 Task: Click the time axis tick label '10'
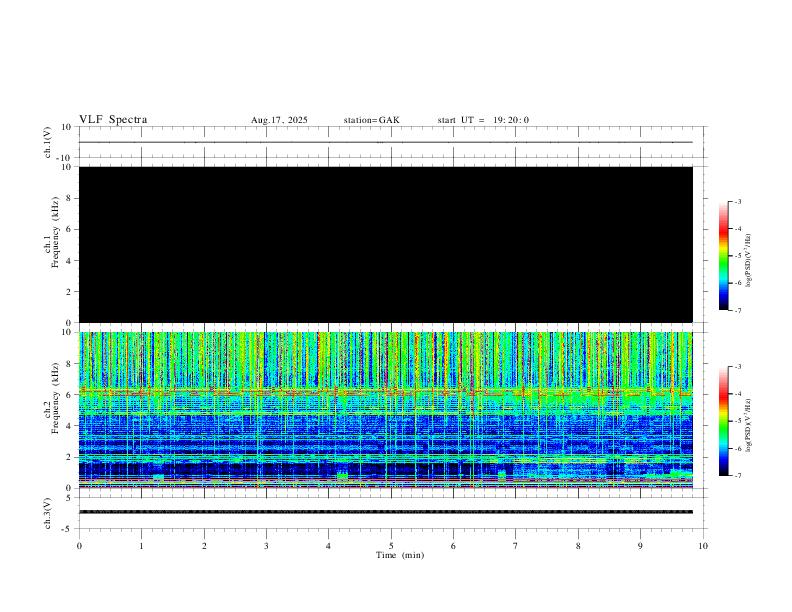pyautogui.click(x=703, y=546)
